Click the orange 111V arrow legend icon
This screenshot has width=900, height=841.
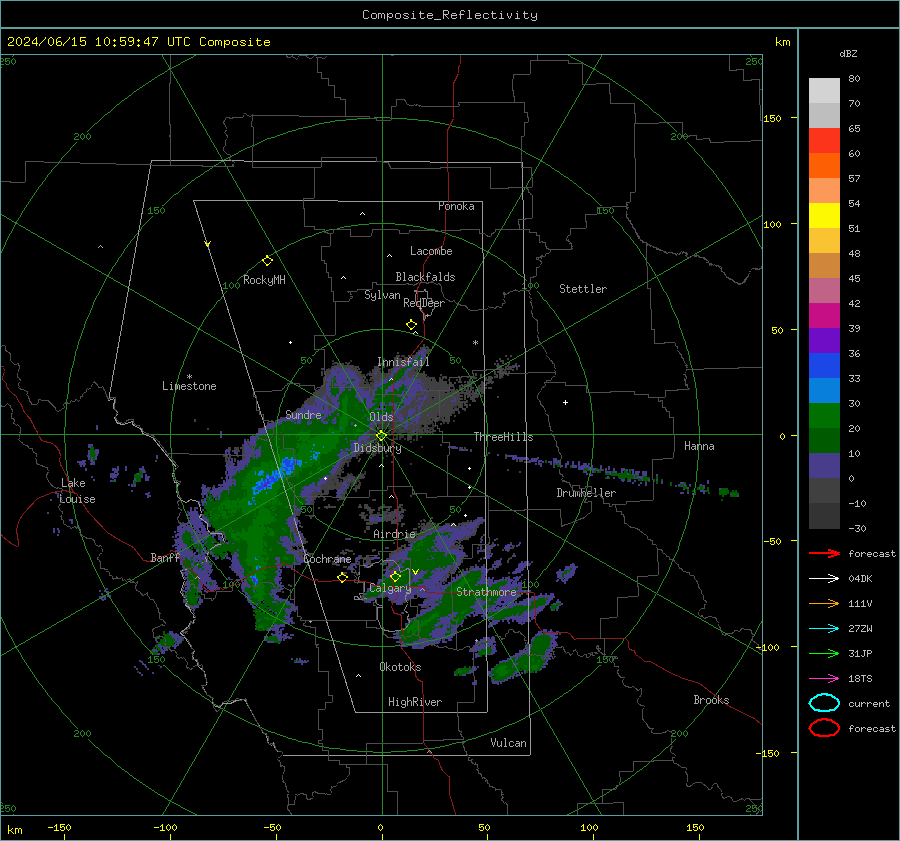(824, 603)
